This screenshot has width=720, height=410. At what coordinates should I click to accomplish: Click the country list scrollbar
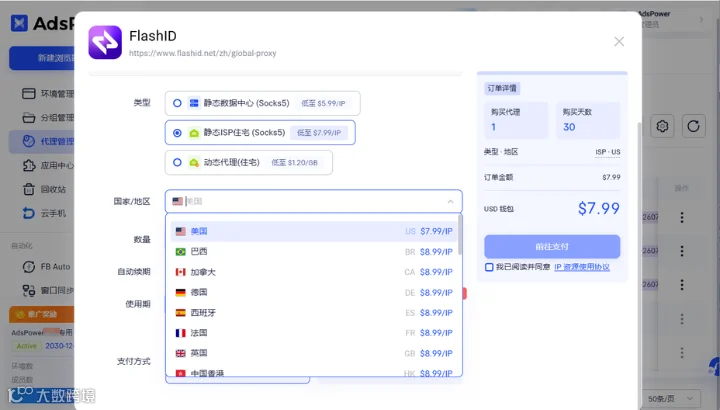[460, 235]
